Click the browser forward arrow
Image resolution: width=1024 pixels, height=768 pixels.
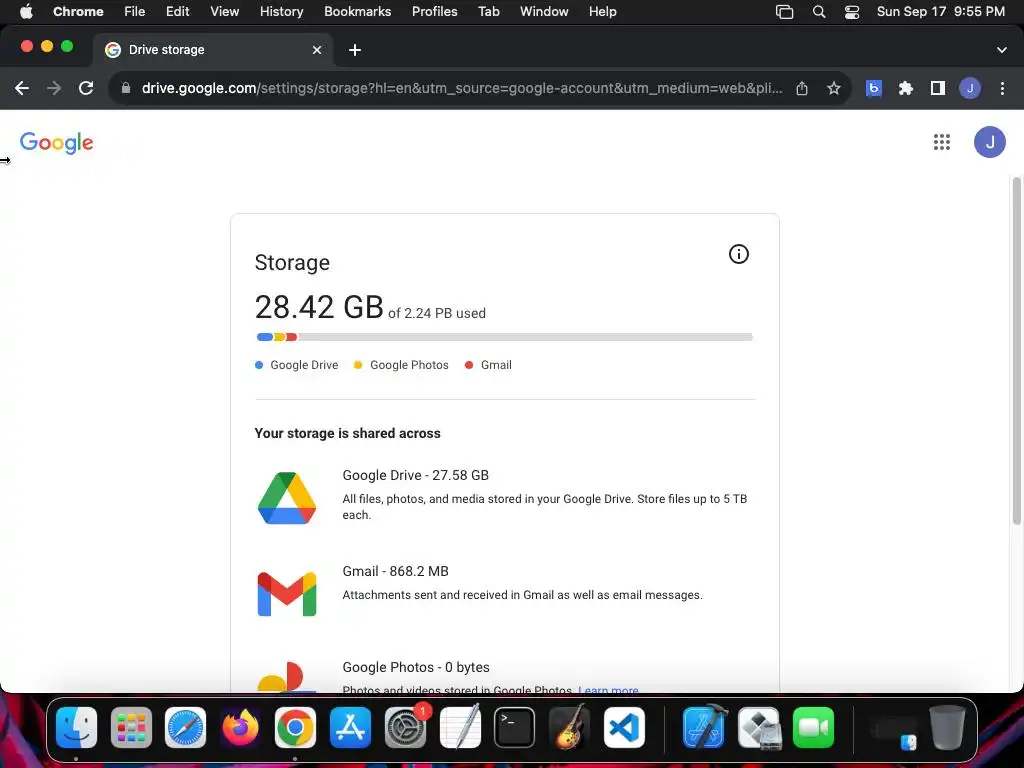[54, 88]
